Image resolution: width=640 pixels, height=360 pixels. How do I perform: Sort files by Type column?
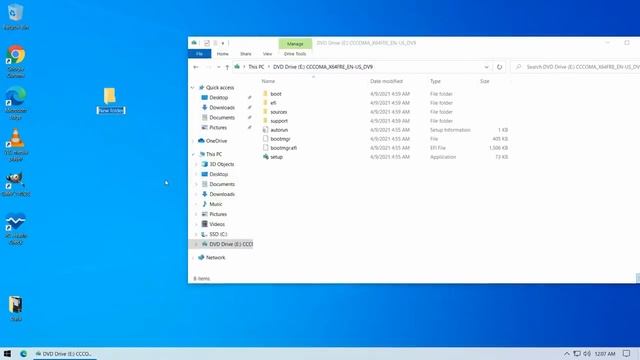(x=435, y=81)
